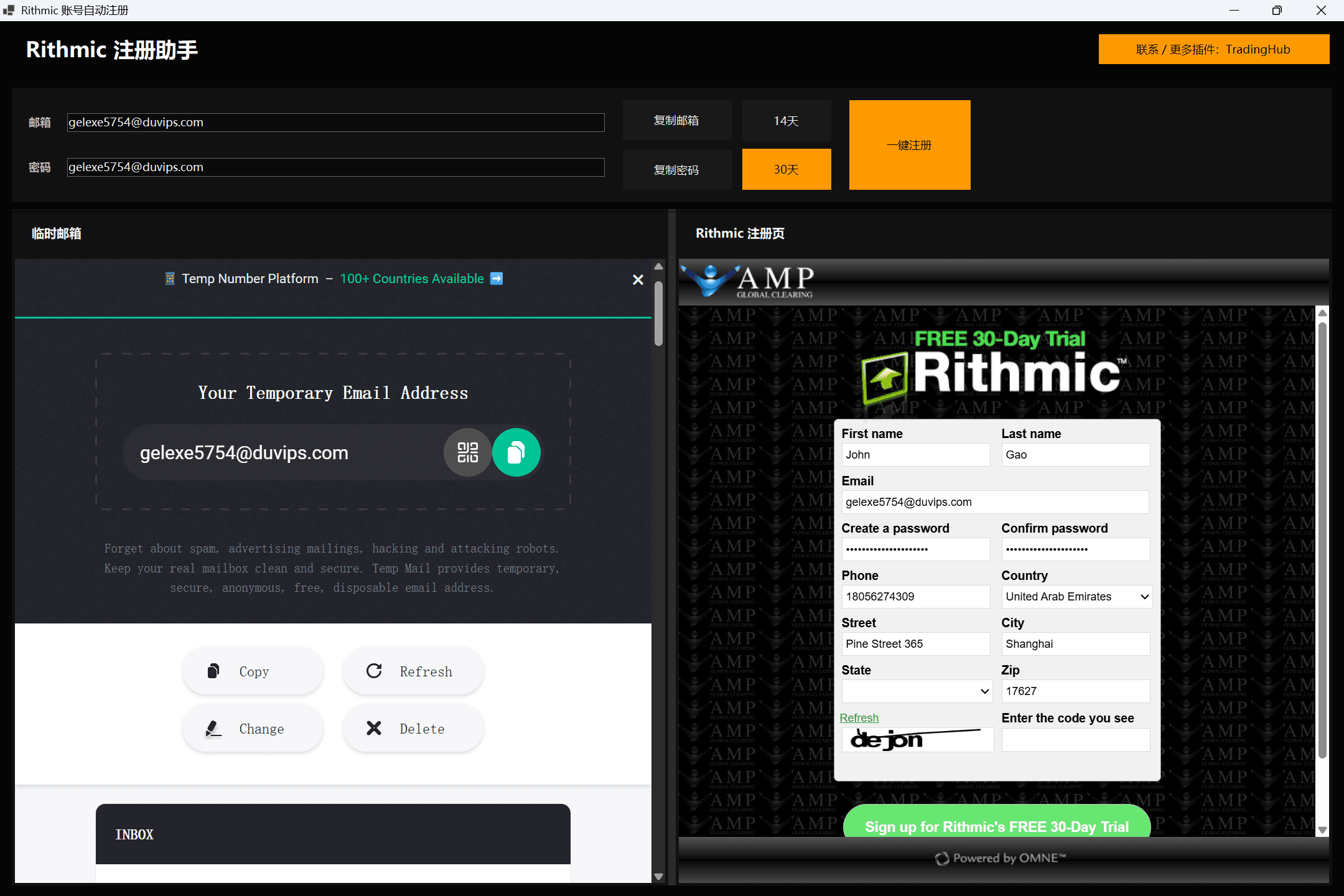Click the Powered by OMNE footer
1344x896 pixels.
1001,858
